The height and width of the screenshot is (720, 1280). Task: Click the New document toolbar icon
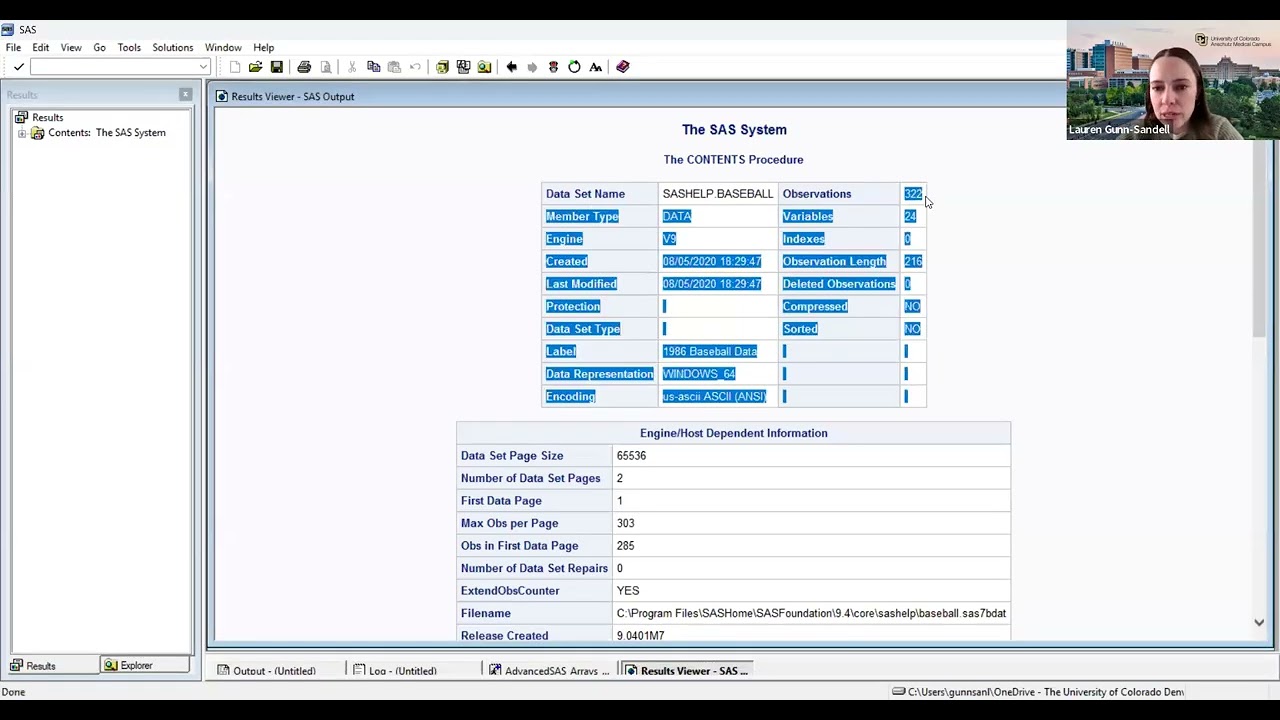tap(235, 67)
